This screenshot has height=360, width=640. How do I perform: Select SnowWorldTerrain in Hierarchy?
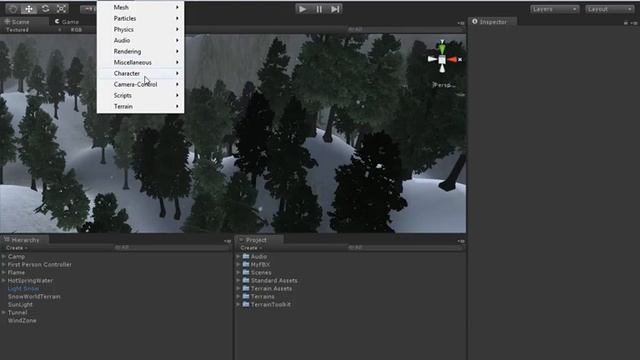pos(34,296)
